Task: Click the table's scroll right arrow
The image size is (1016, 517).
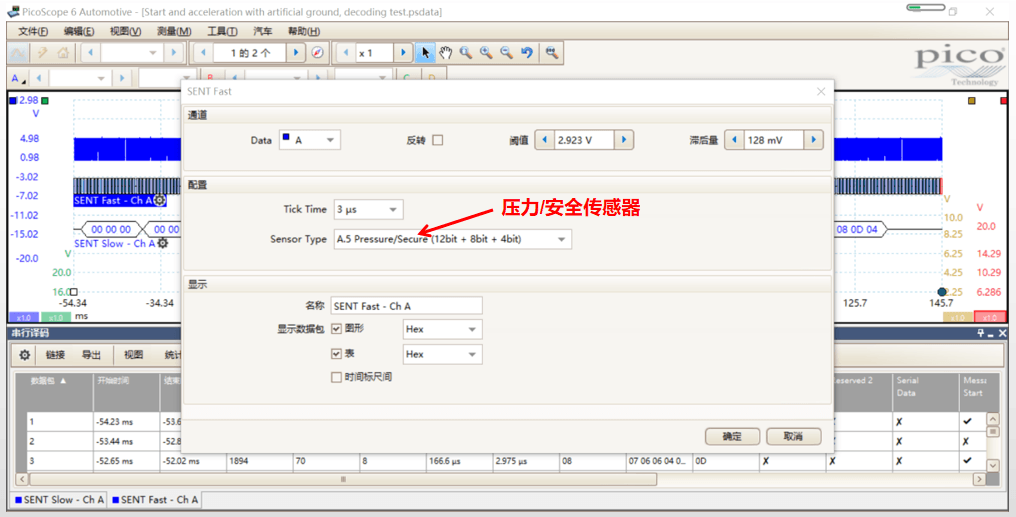Action: (x=979, y=479)
